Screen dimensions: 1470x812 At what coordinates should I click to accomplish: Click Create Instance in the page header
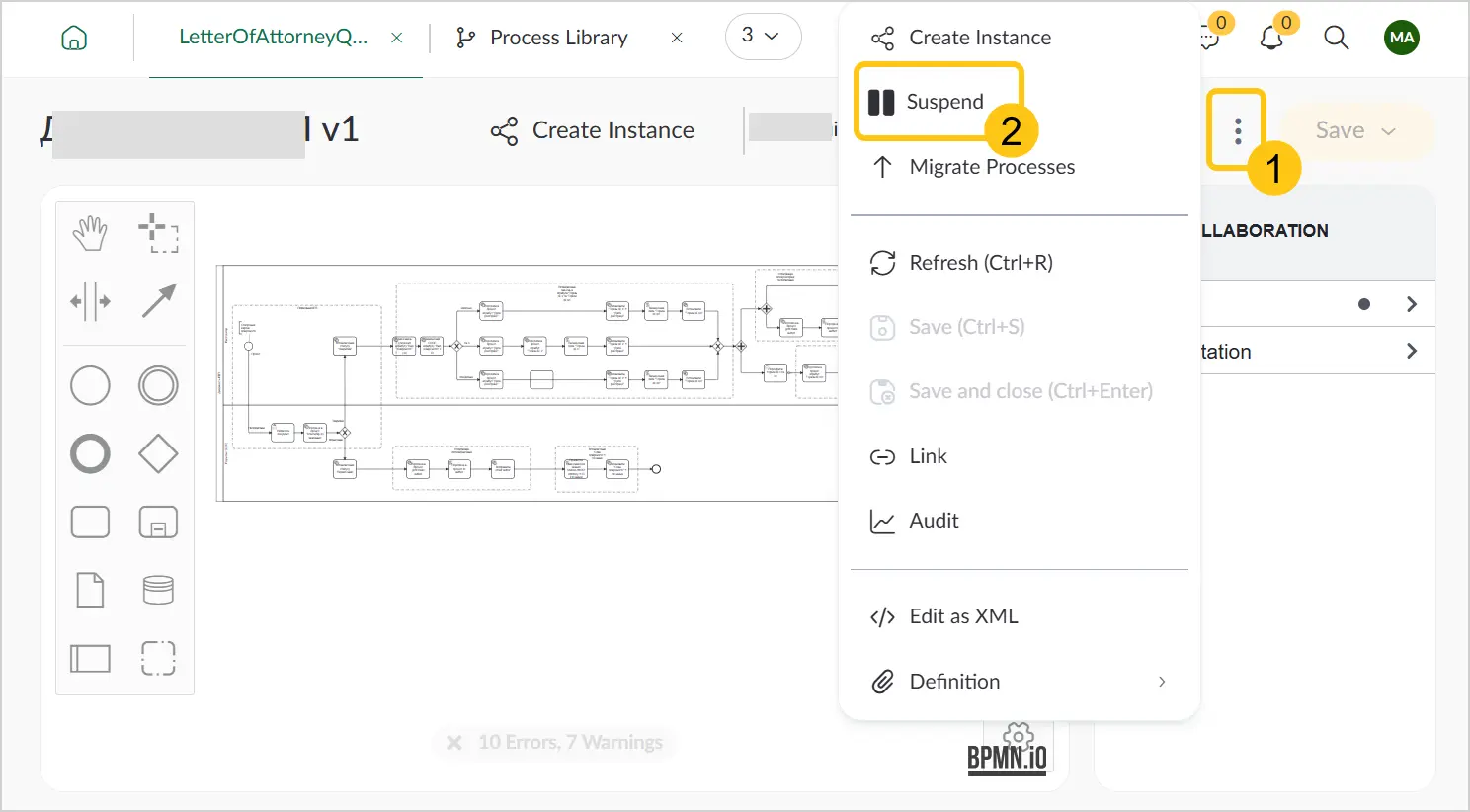tap(593, 130)
